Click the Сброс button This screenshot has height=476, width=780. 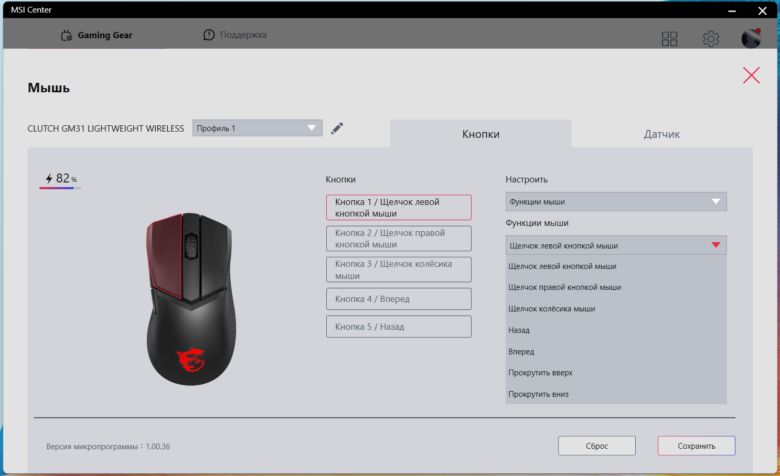(x=597, y=446)
